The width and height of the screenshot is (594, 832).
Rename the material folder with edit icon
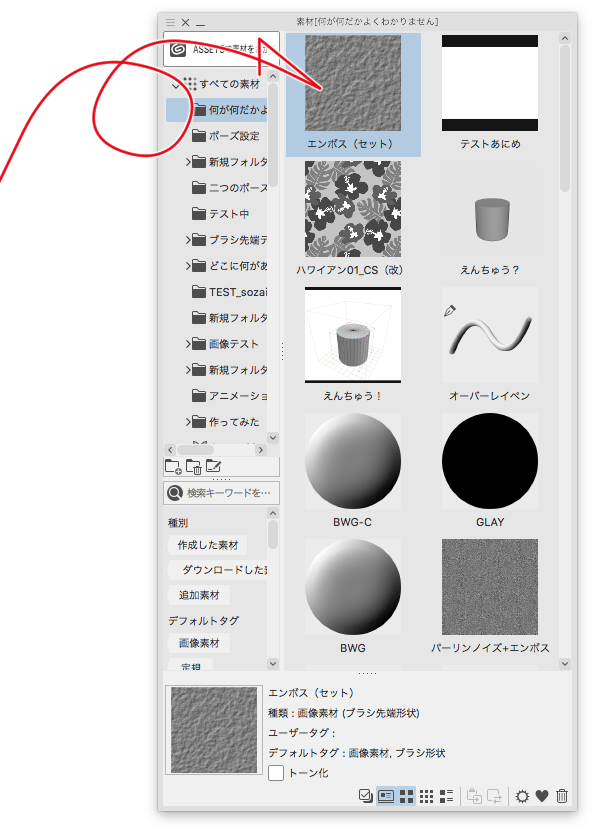pos(213,466)
